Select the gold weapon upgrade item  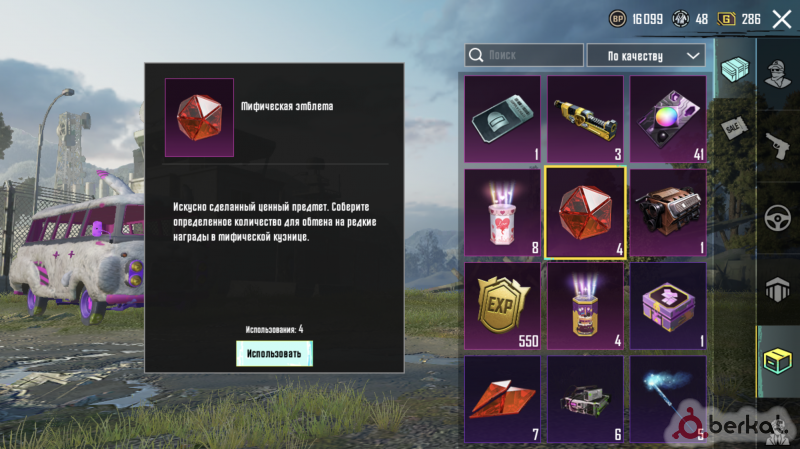(x=585, y=119)
